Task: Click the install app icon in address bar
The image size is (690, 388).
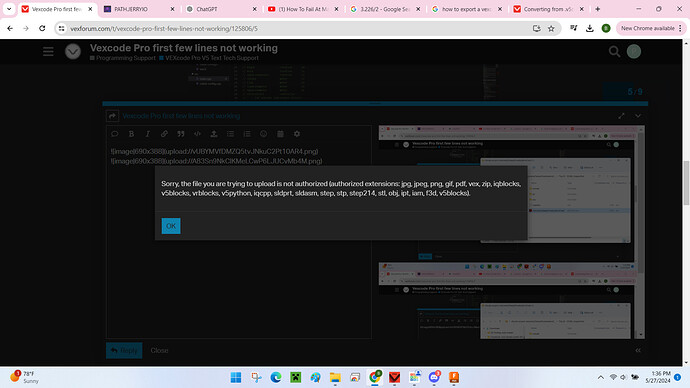Action: point(536,28)
